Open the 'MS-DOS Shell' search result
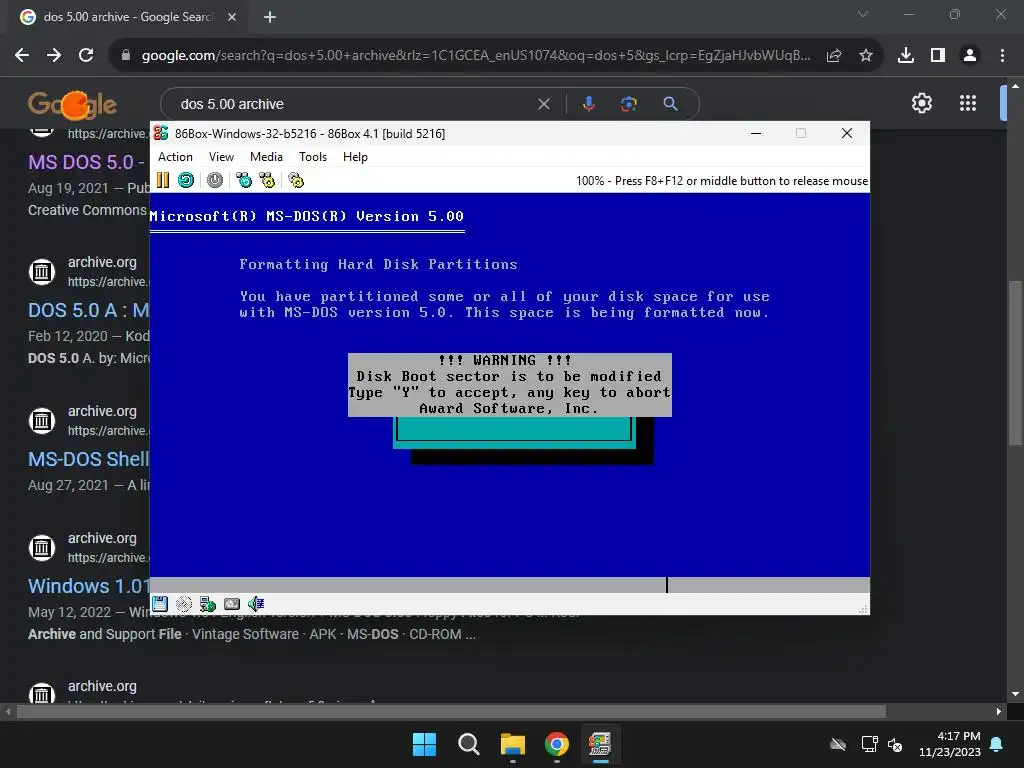 point(88,459)
